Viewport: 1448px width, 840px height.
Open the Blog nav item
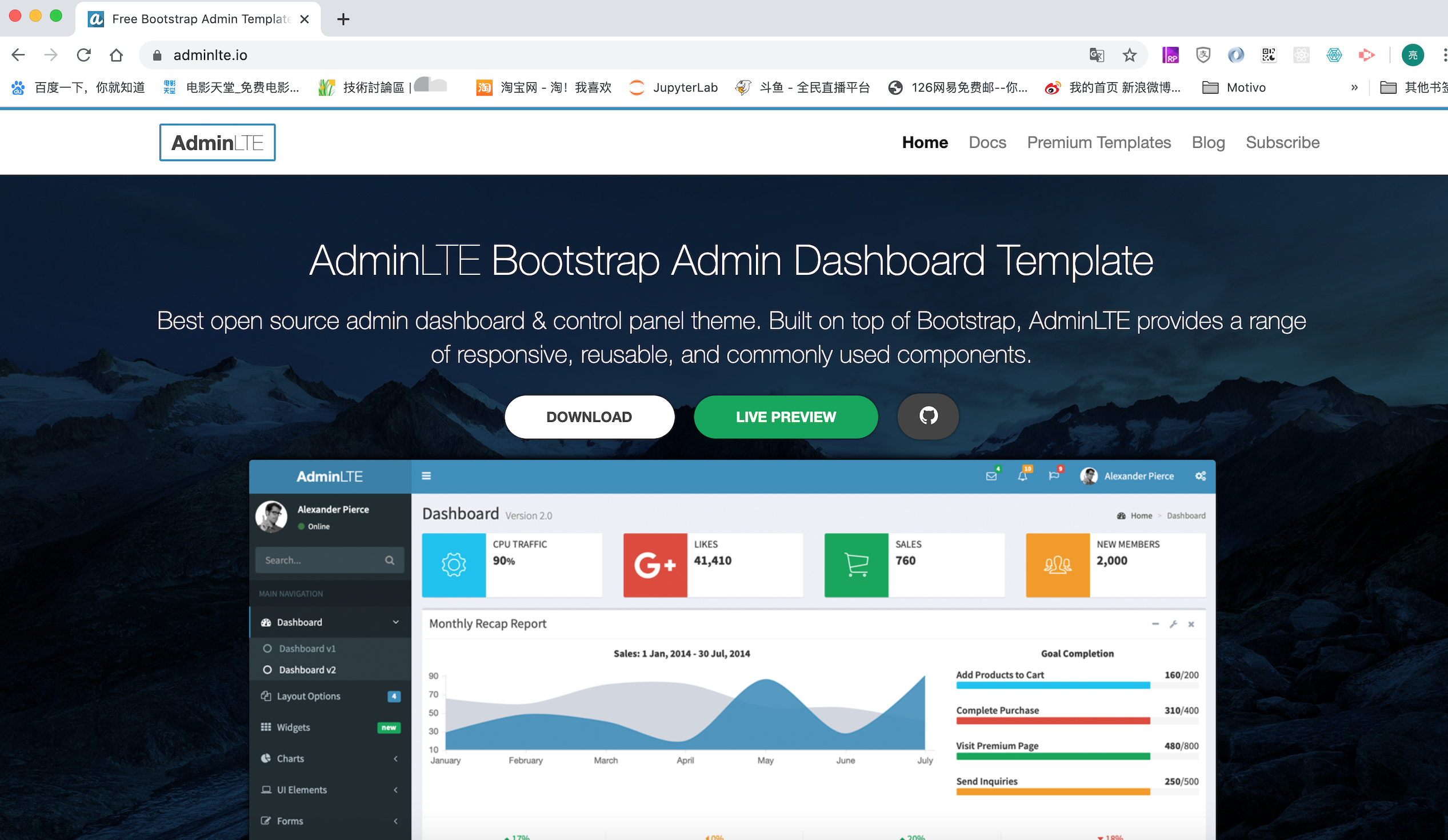pos(1209,142)
